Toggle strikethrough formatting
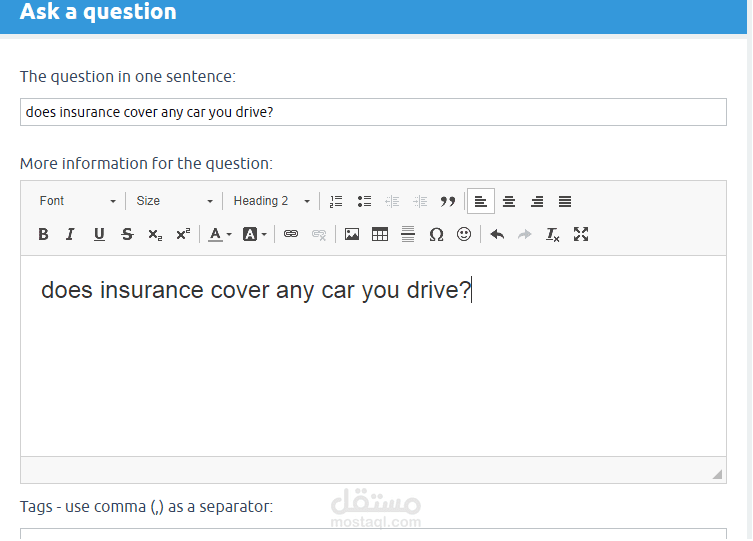Viewport: 753px width, 541px height. coord(127,234)
